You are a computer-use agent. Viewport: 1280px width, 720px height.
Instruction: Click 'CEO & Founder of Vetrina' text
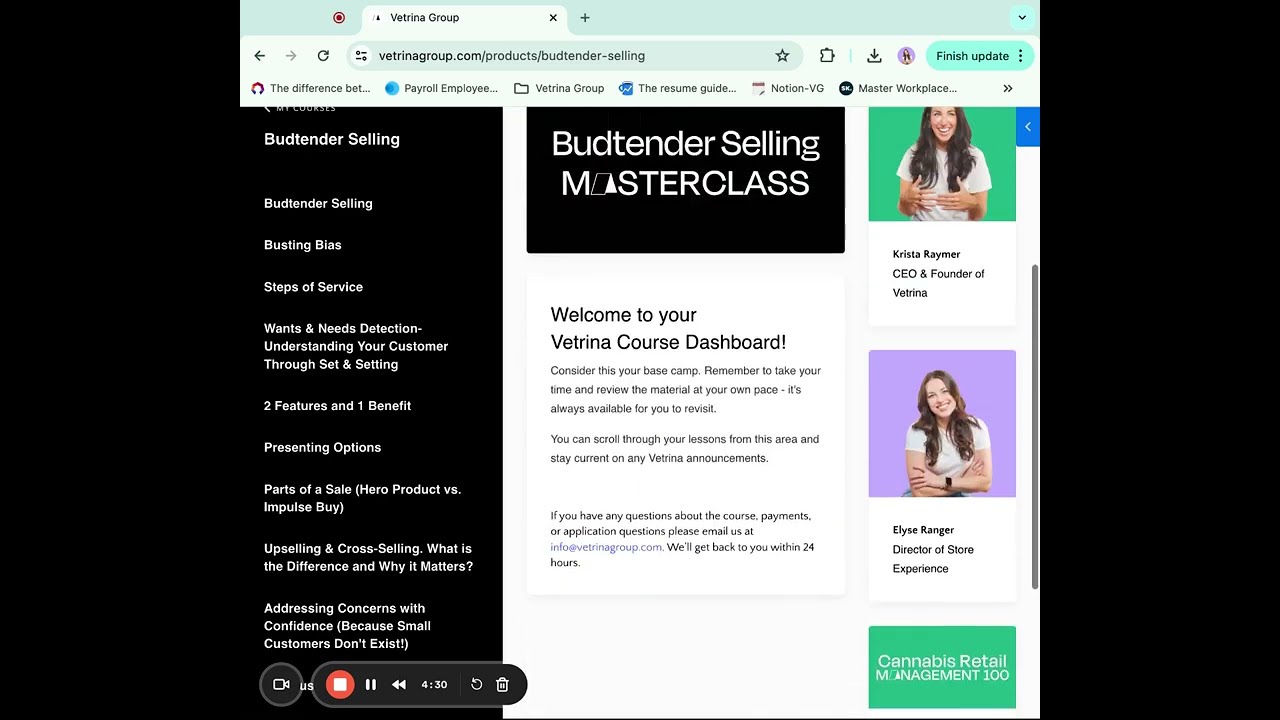pyautogui.click(x=938, y=283)
